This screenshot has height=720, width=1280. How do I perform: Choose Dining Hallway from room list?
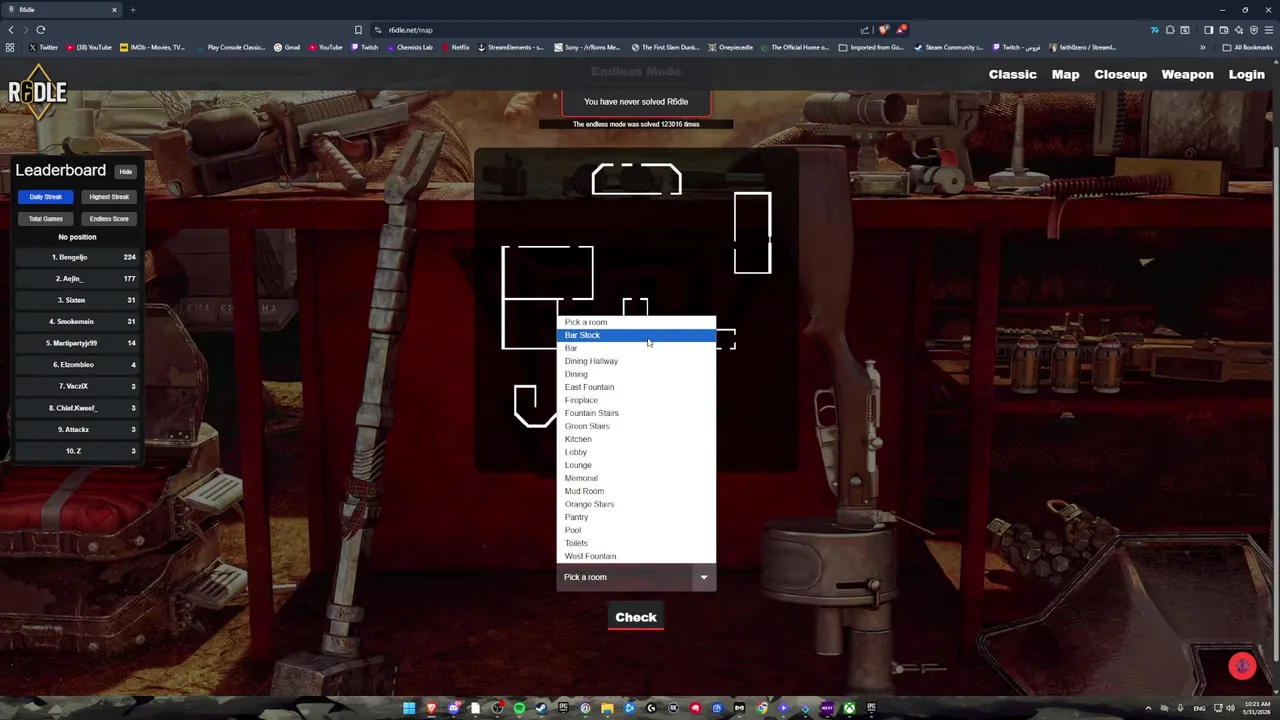pyautogui.click(x=636, y=361)
